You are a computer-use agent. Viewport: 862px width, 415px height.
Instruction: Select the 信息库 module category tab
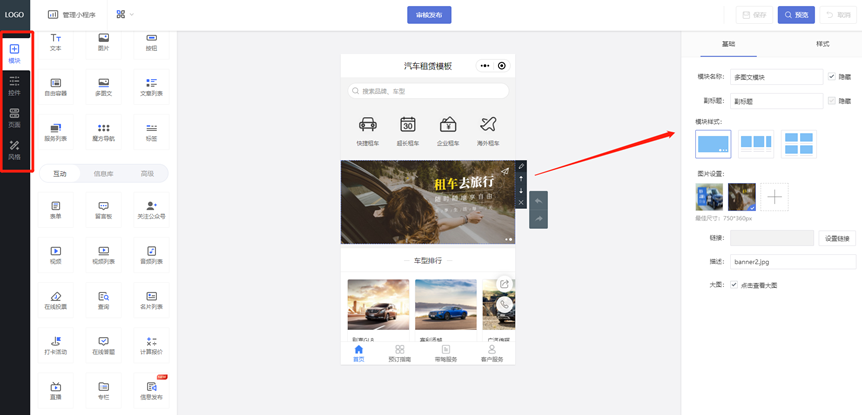click(103, 174)
